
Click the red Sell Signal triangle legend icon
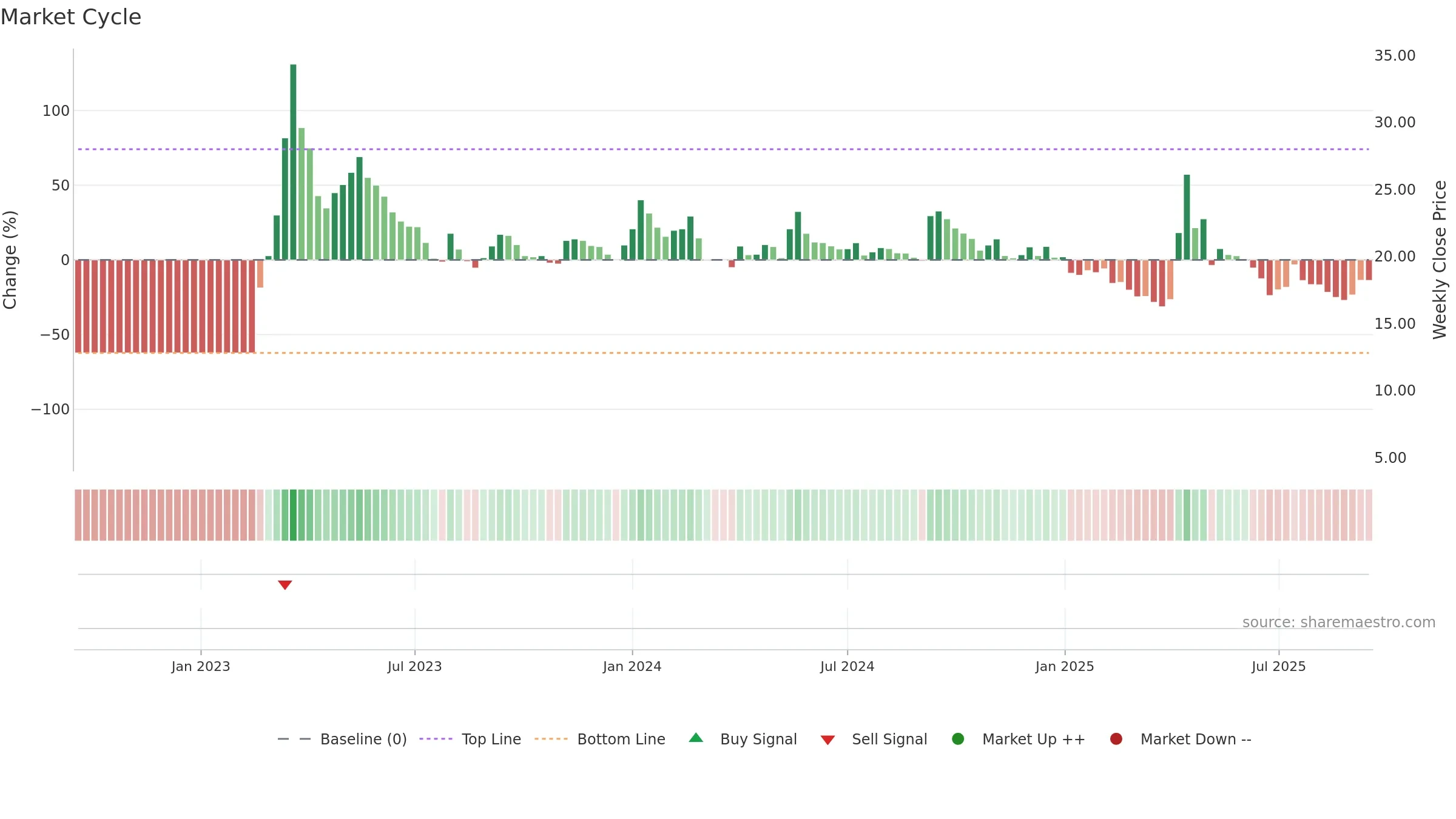pos(827,740)
